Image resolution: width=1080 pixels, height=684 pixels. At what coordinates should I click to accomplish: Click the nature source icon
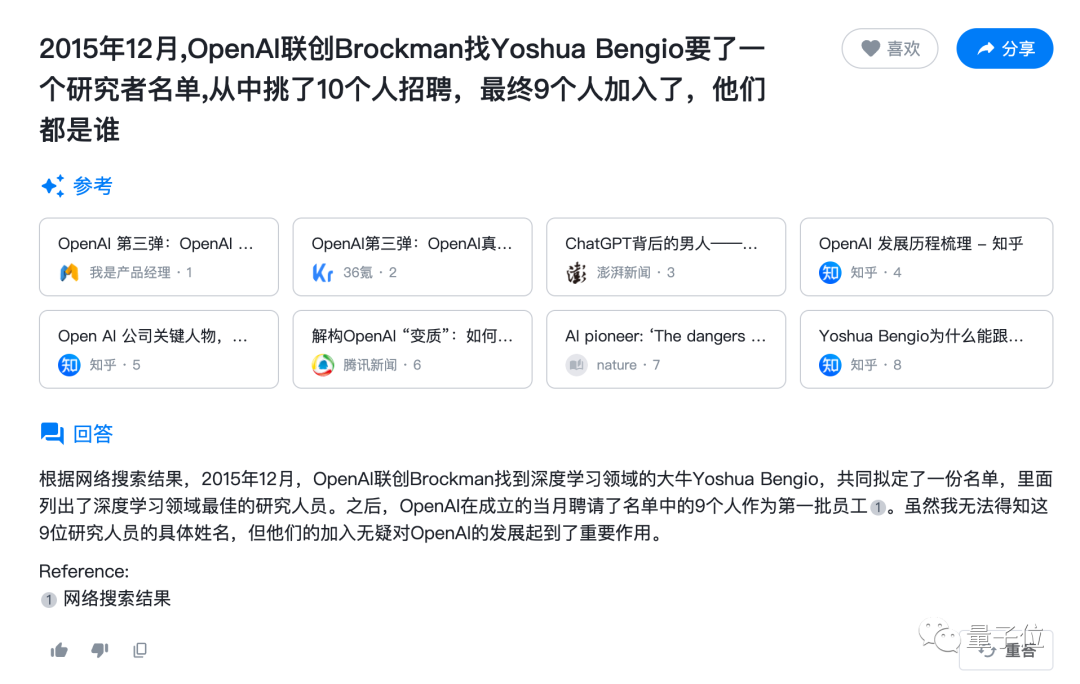point(576,365)
